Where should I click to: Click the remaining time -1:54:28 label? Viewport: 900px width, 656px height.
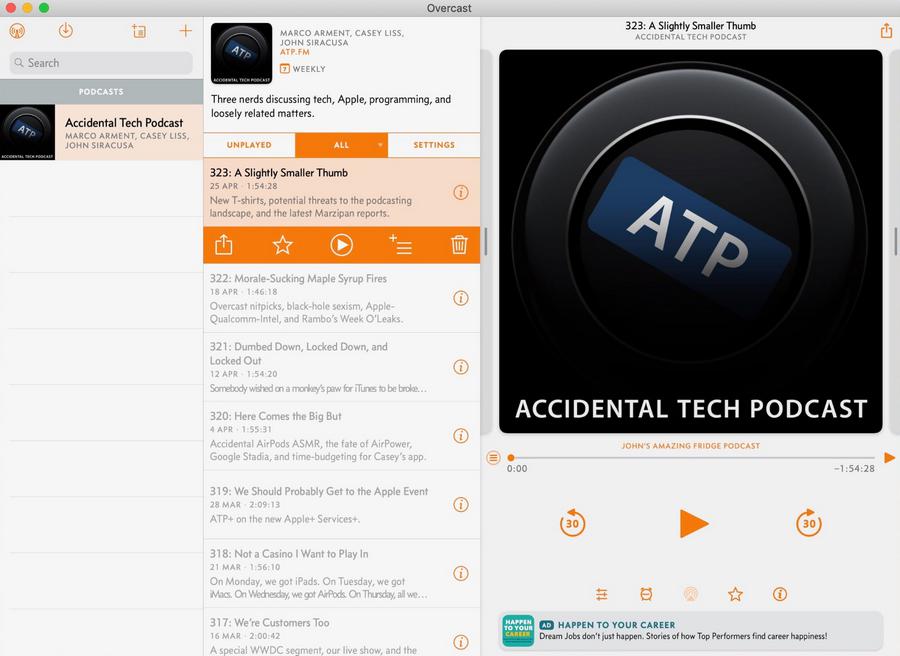(x=854, y=469)
